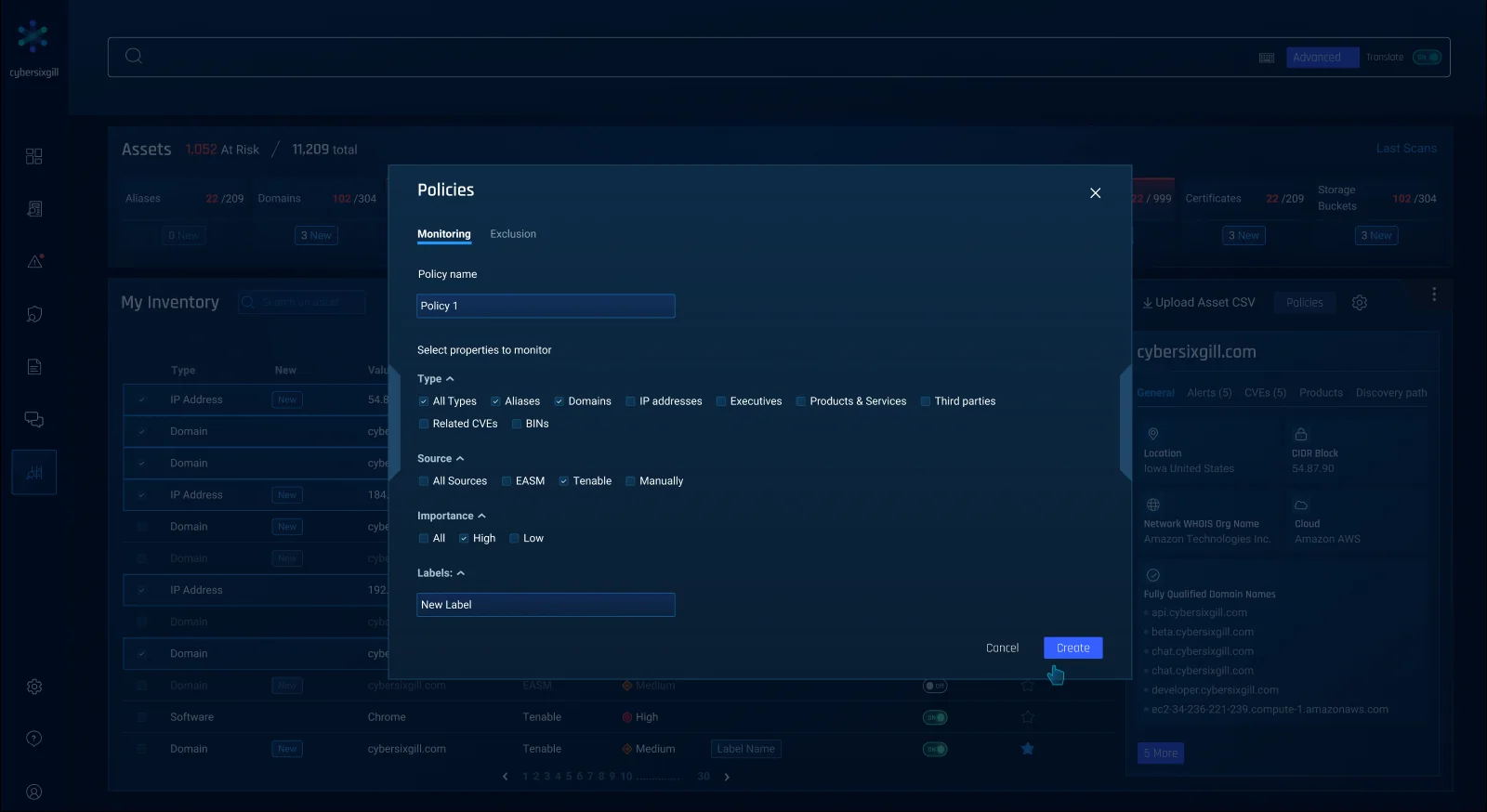Uncheck the Tenable source checkbox
This screenshot has width=1487, height=812.
point(564,481)
